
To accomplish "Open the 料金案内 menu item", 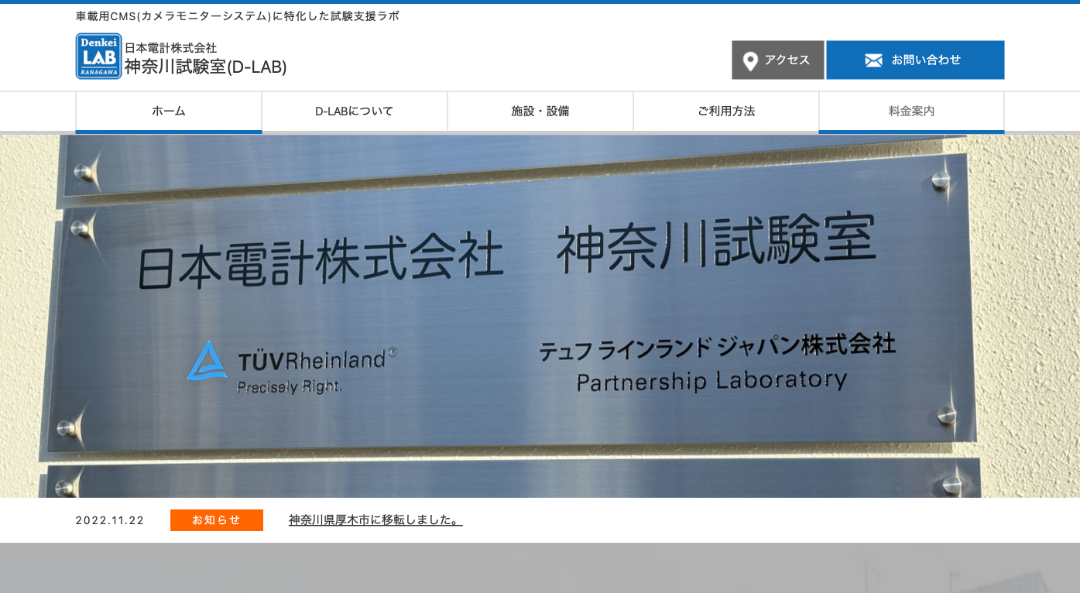I will click(911, 112).
